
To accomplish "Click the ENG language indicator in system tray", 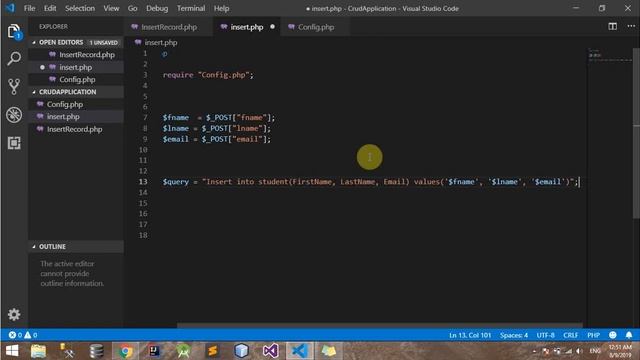I will pos(595,351).
